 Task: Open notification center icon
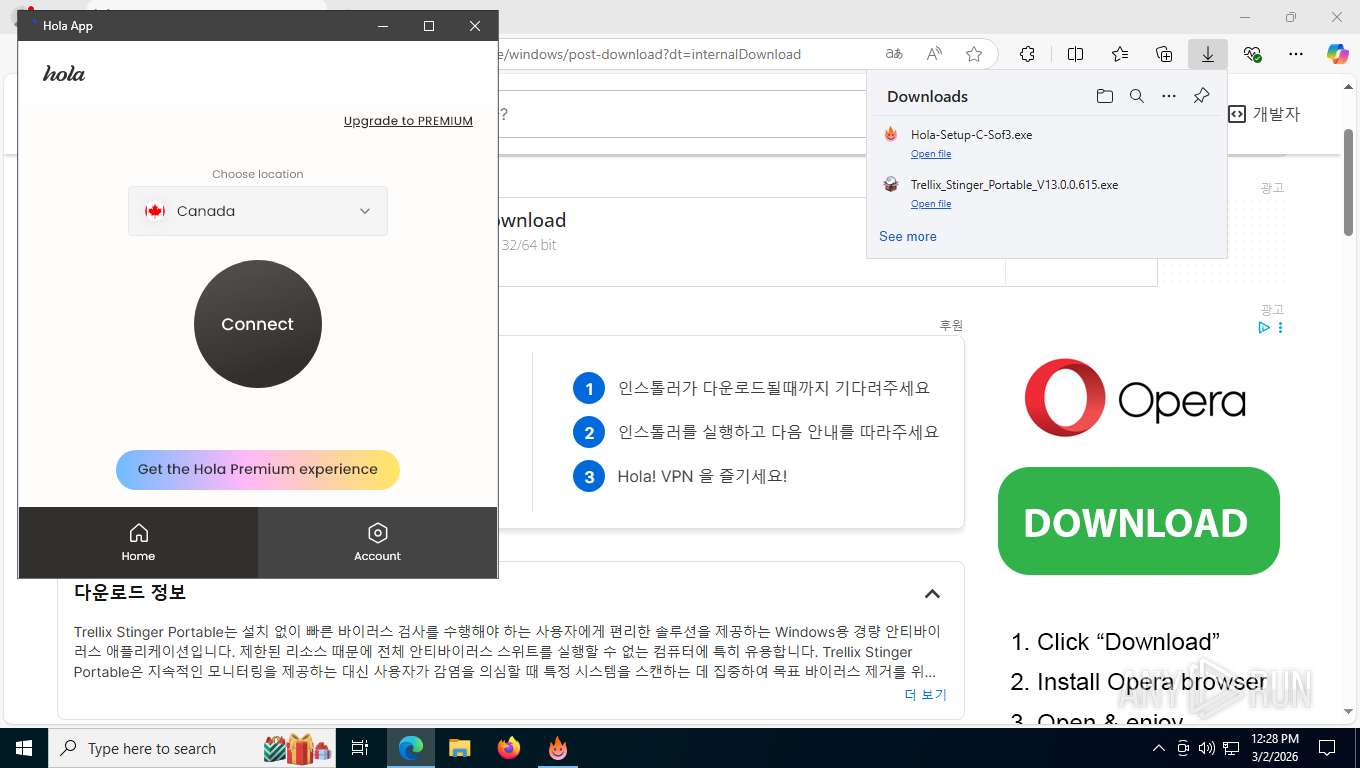[1327, 748]
